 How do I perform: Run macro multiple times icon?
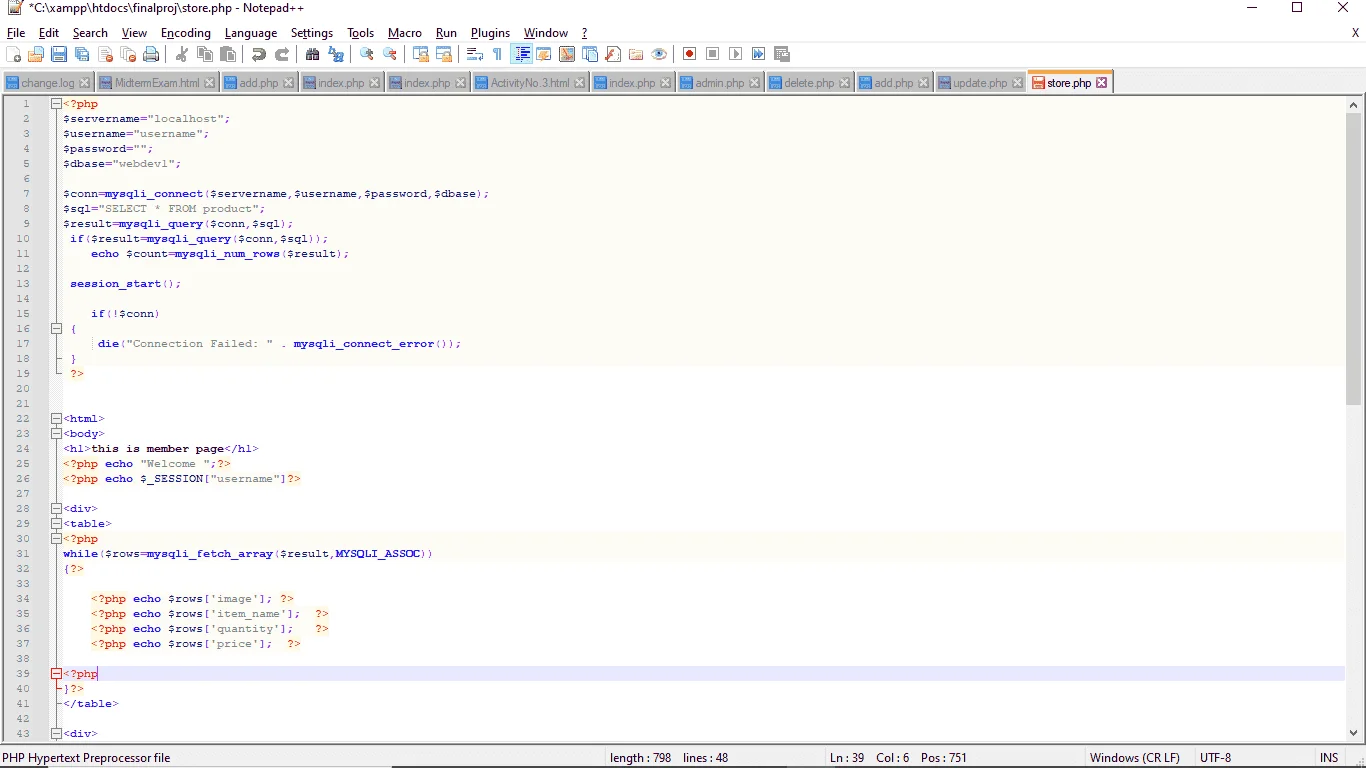pos(758,54)
